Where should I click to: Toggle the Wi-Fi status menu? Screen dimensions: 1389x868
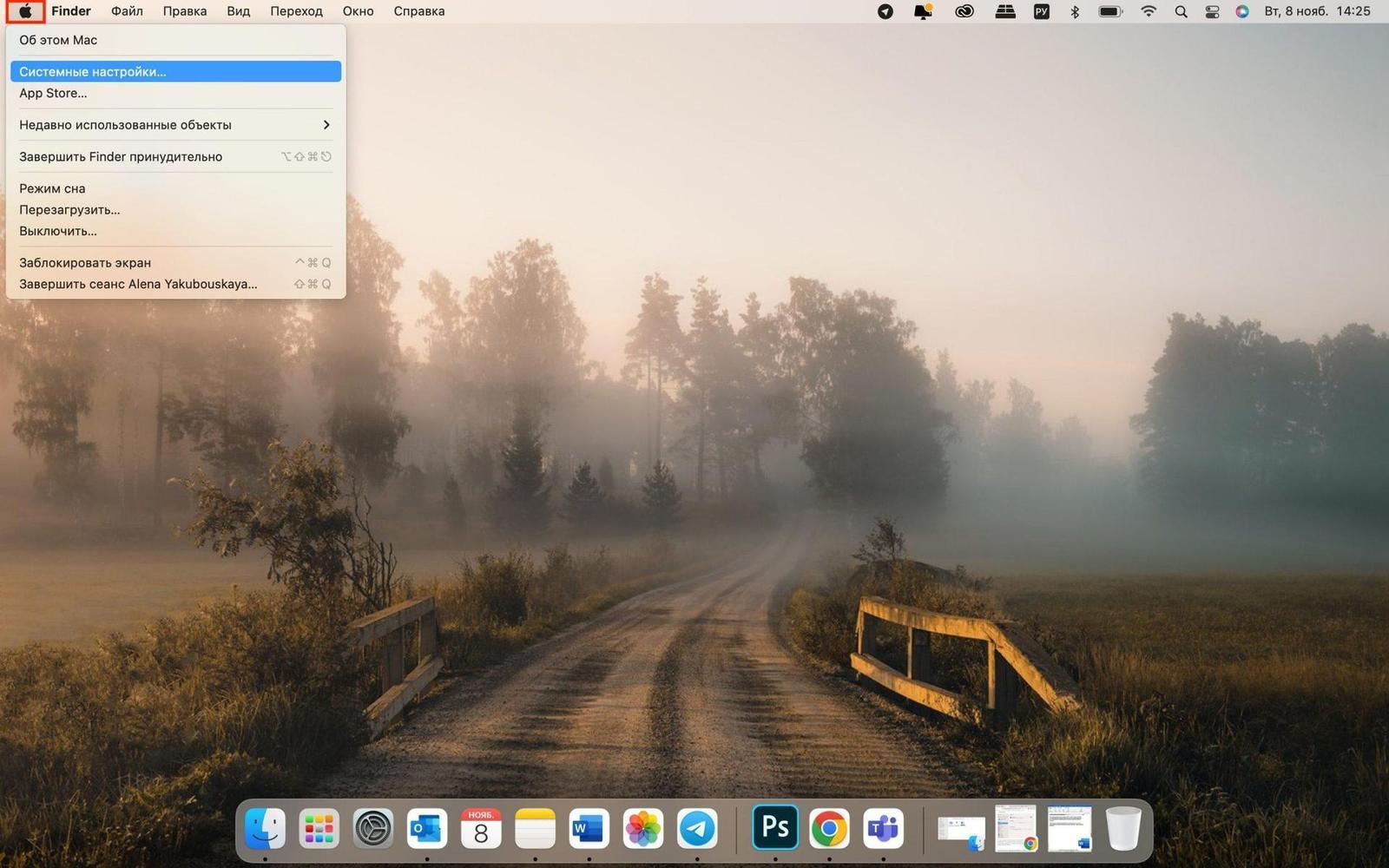pos(1149,11)
